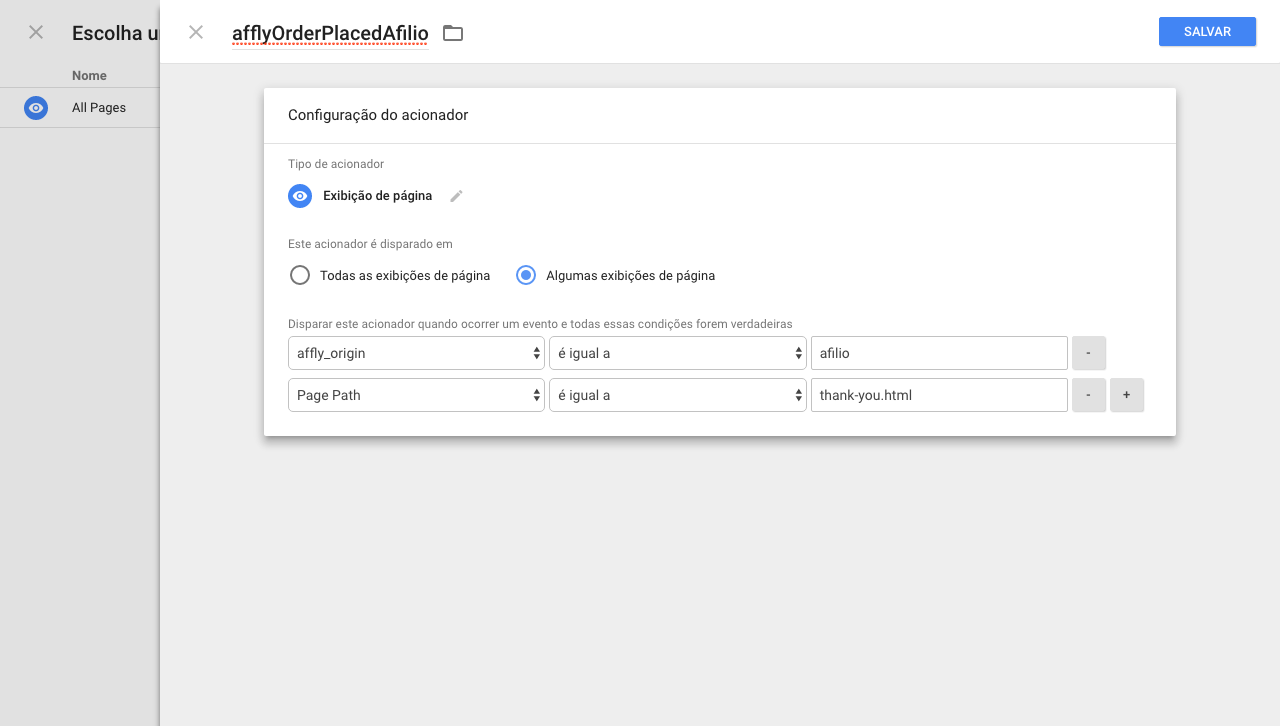Click the 'thank-you.html' value input field
This screenshot has height=726, width=1280.
pyautogui.click(x=939, y=395)
